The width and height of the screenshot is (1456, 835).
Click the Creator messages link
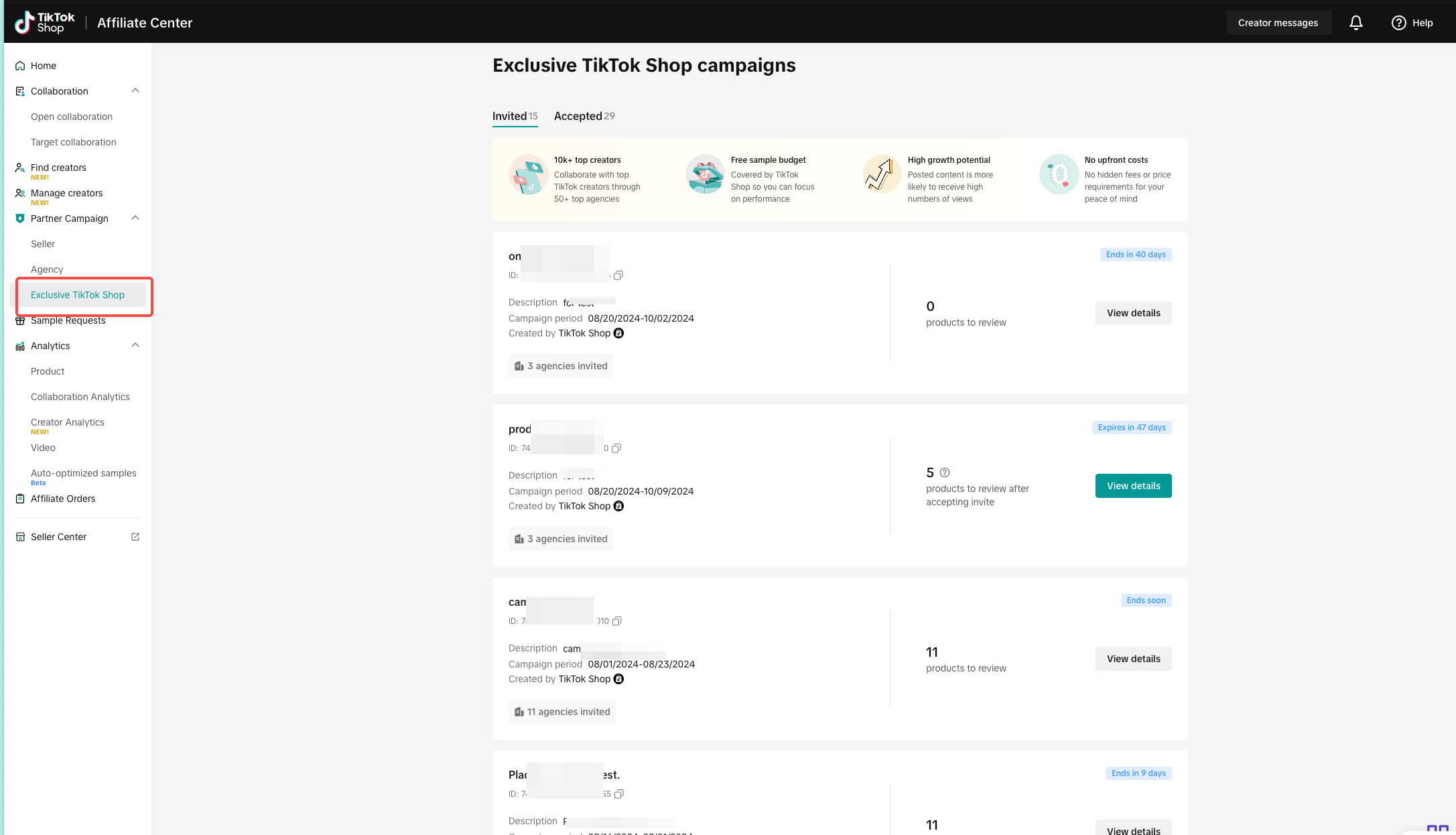[x=1278, y=22]
